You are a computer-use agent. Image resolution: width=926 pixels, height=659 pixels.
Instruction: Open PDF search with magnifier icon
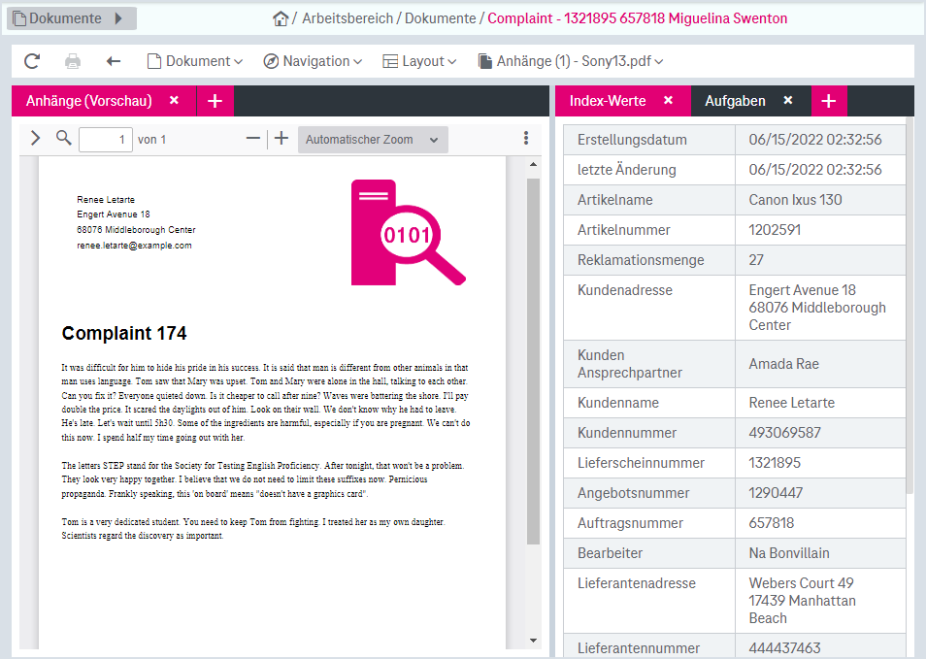[64, 138]
